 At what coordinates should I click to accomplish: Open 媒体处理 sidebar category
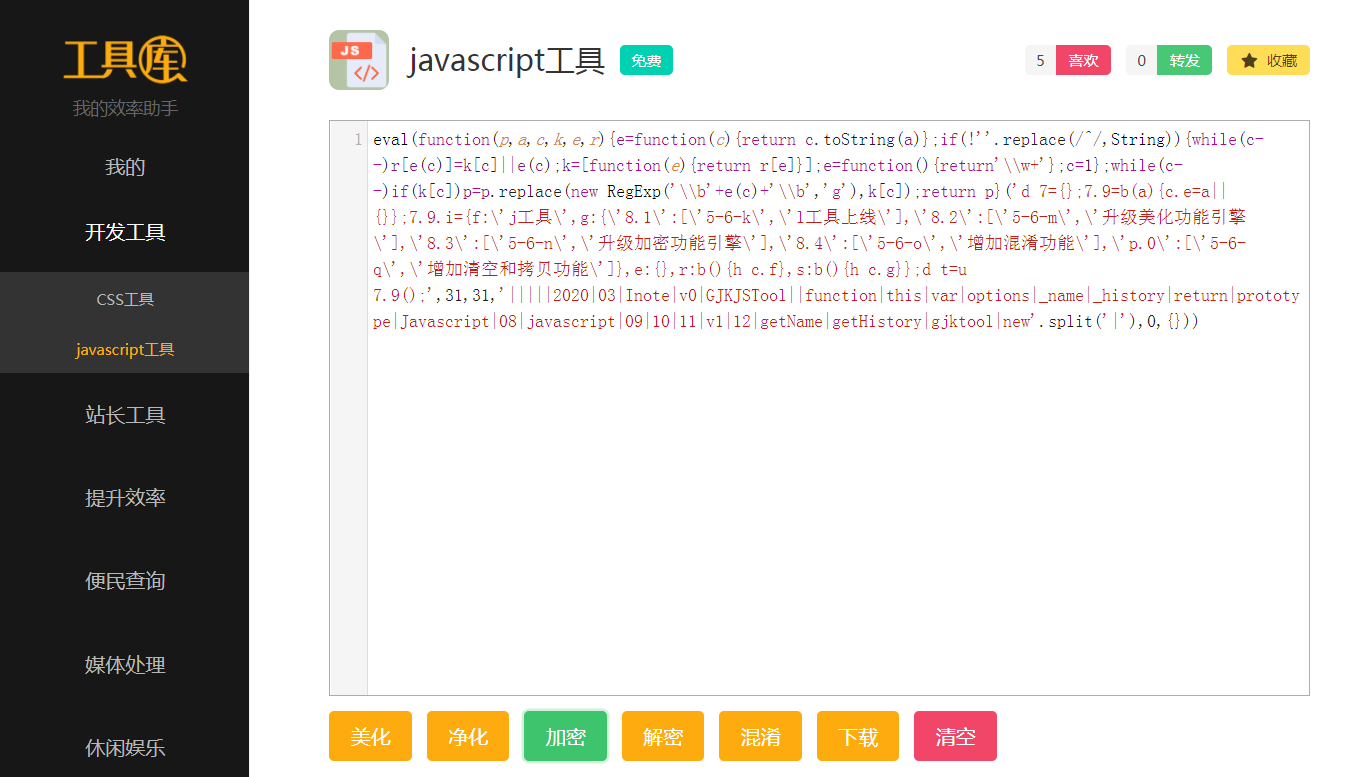point(125,665)
